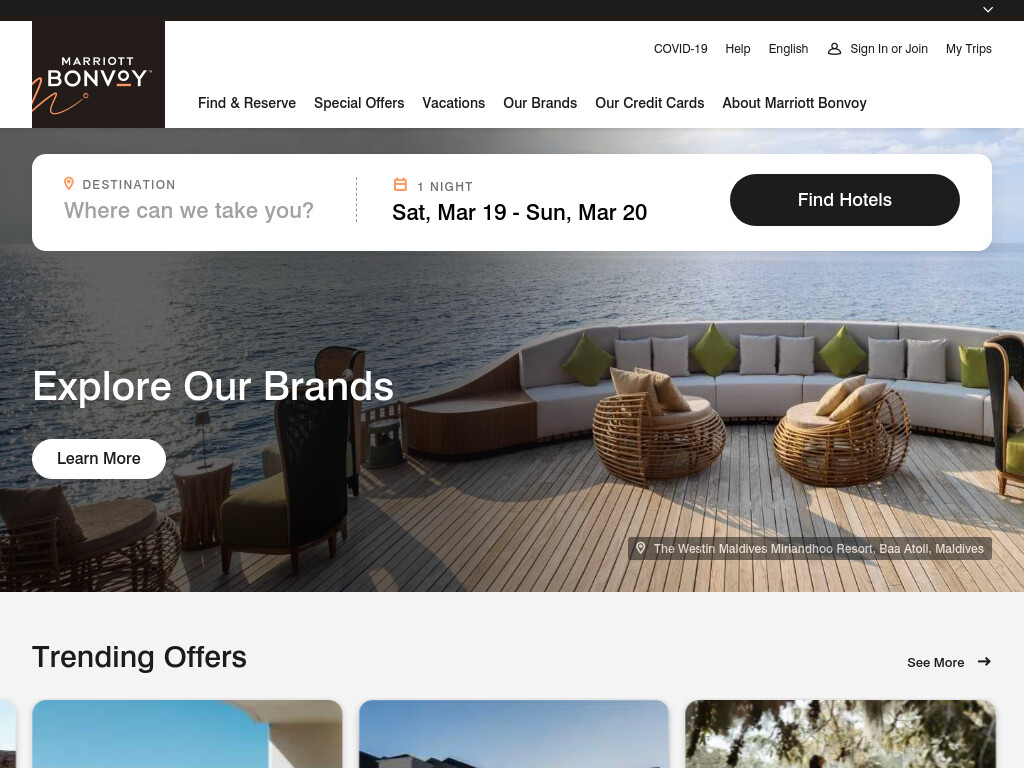
Task: Click the See More arrow icon
Action: pyautogui.click(x=984, y=662)
